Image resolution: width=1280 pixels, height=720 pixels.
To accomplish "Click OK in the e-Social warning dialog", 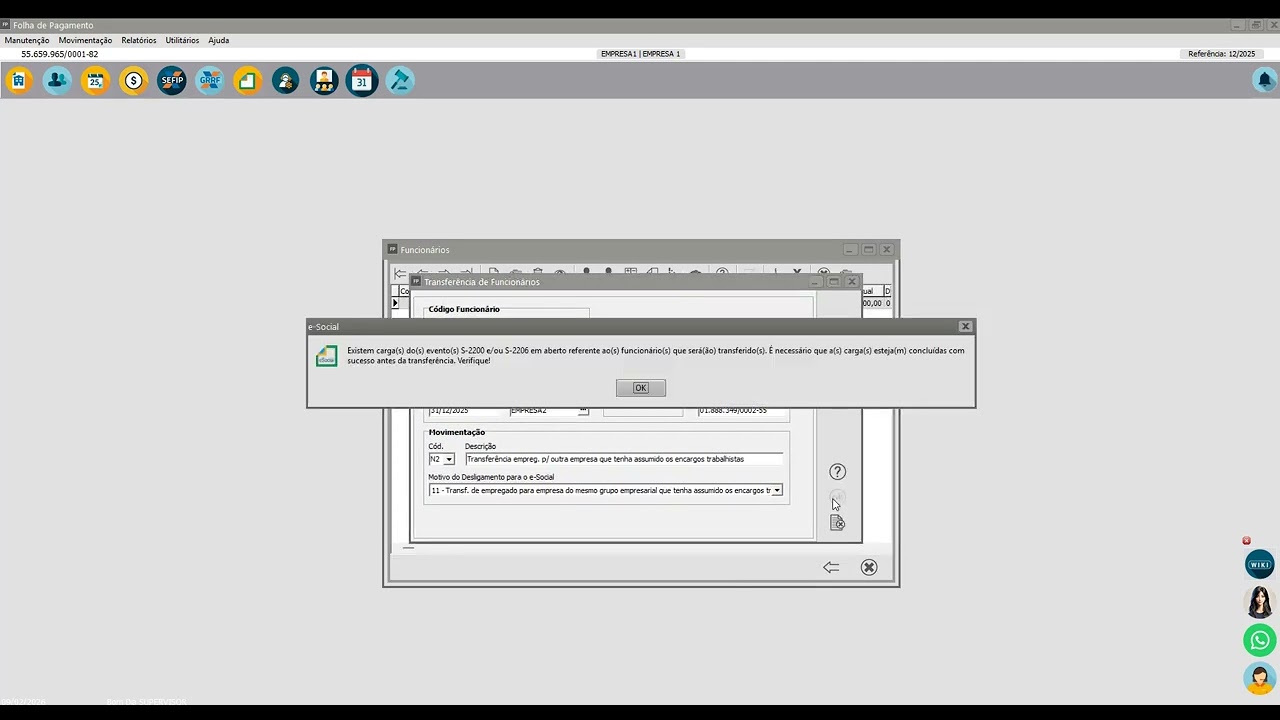I will pyautogui.click(x=641, y=388).
